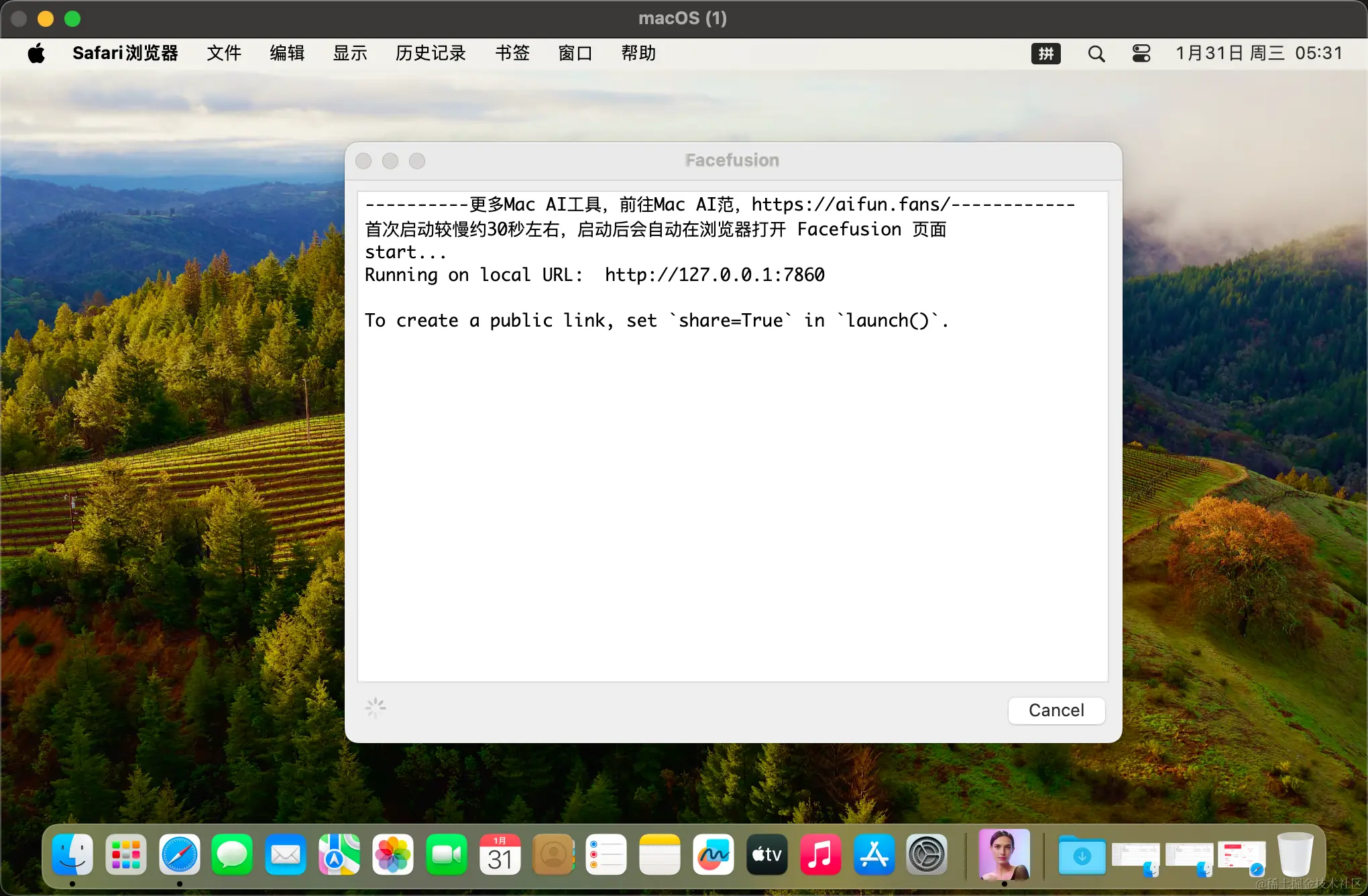Screen dimensions: 1368x896
Task: Open 文件 menu
Action: [224, 53]
